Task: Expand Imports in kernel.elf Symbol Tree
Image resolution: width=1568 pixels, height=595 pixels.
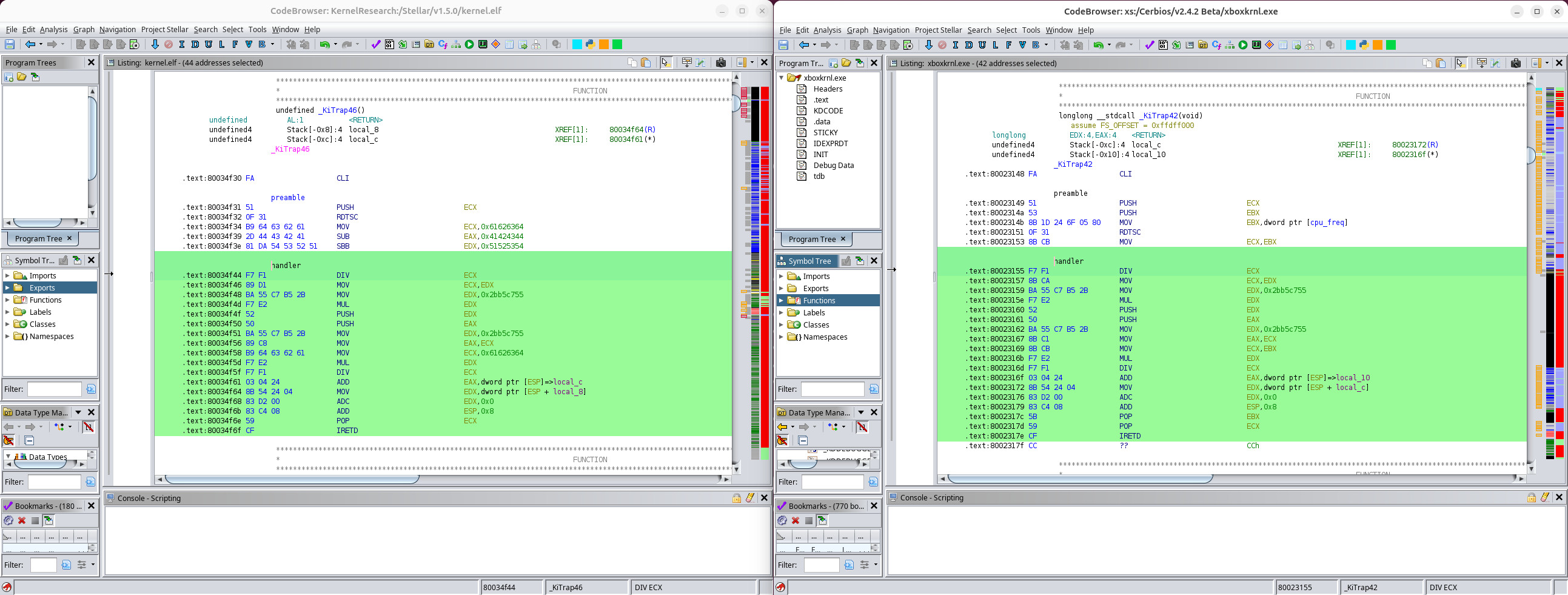Action: pos(7,276)
